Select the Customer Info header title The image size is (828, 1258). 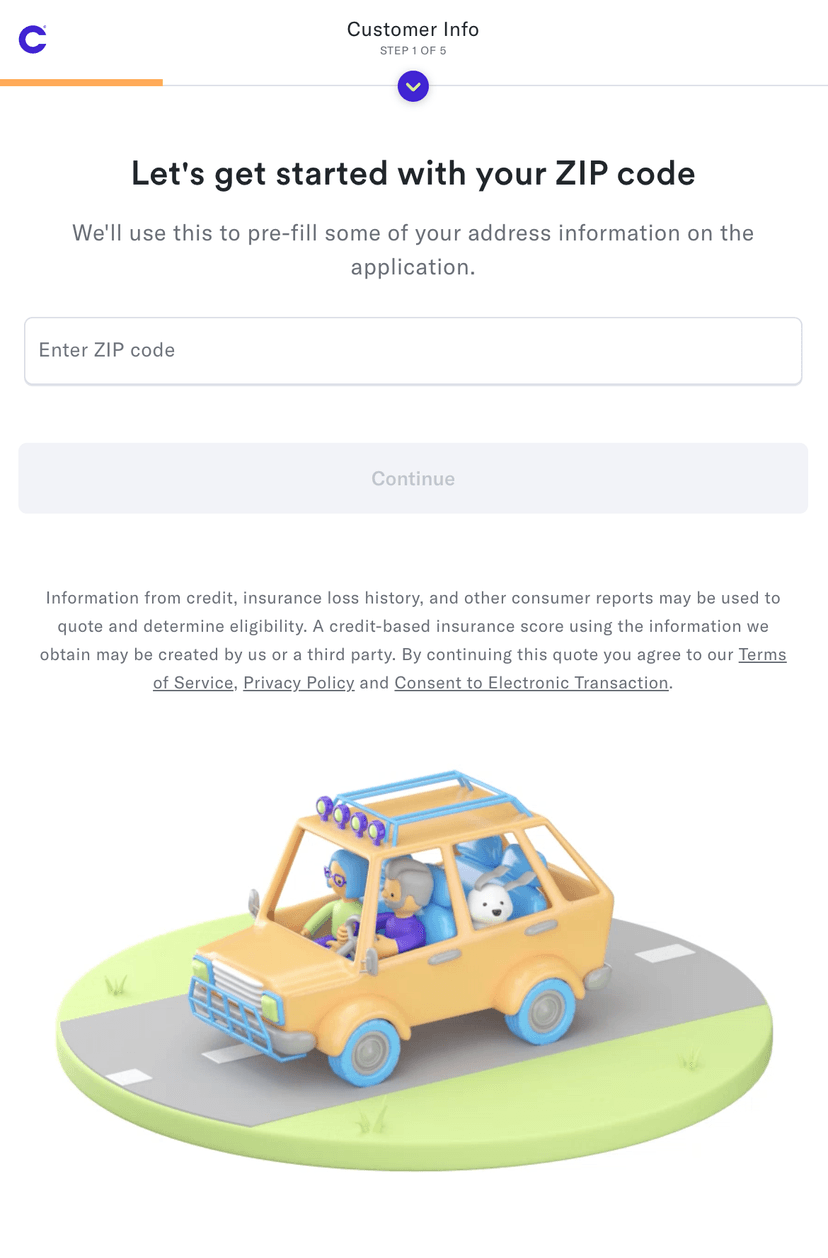point(413,29)
